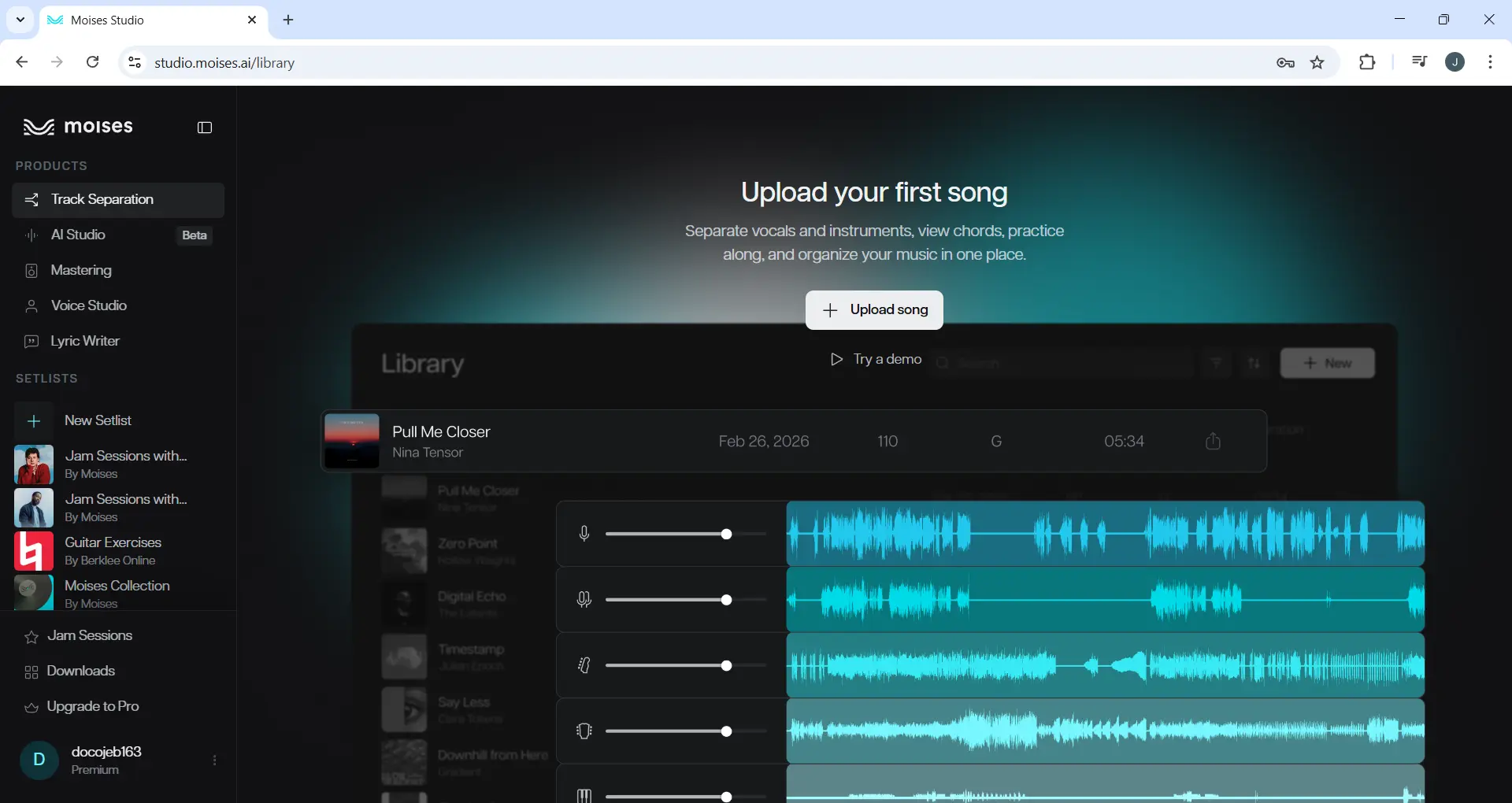Click the Moises logo in the sidebar

point(78,127)
